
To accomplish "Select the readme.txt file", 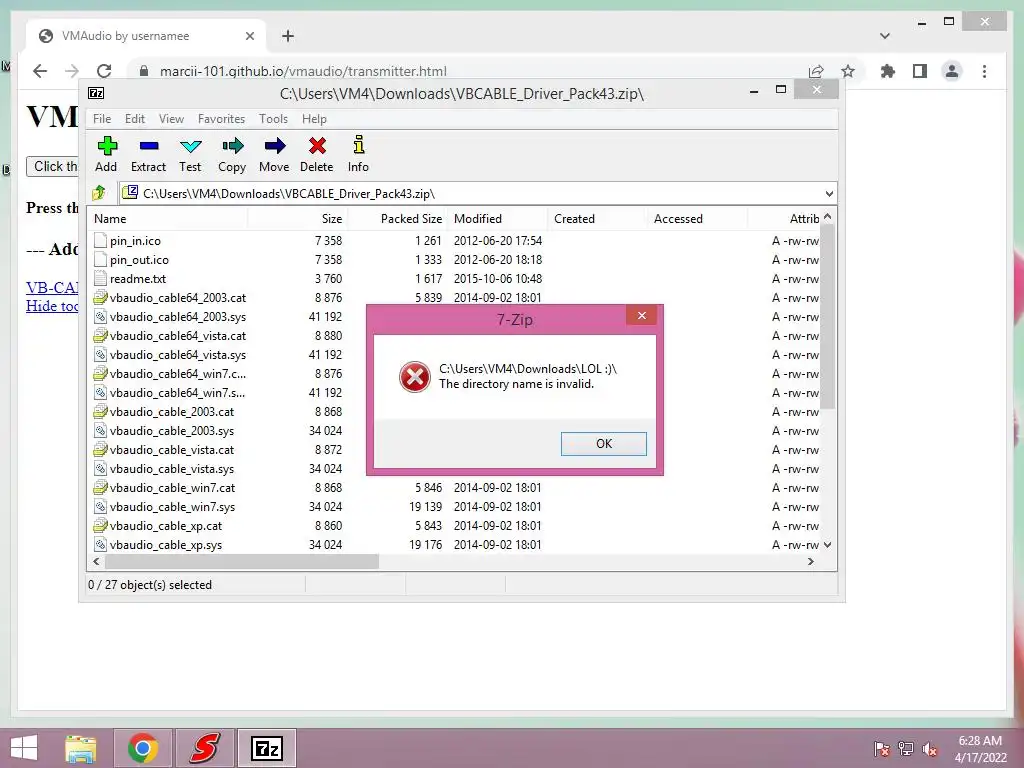I will click(138, 278).
